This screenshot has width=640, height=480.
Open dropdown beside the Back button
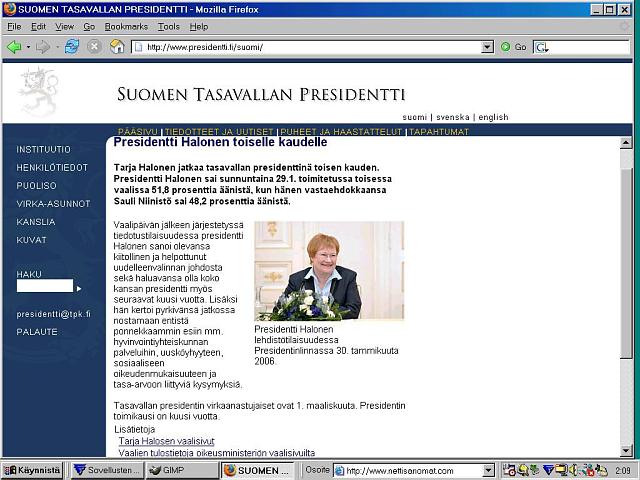[x=27, y=46]
